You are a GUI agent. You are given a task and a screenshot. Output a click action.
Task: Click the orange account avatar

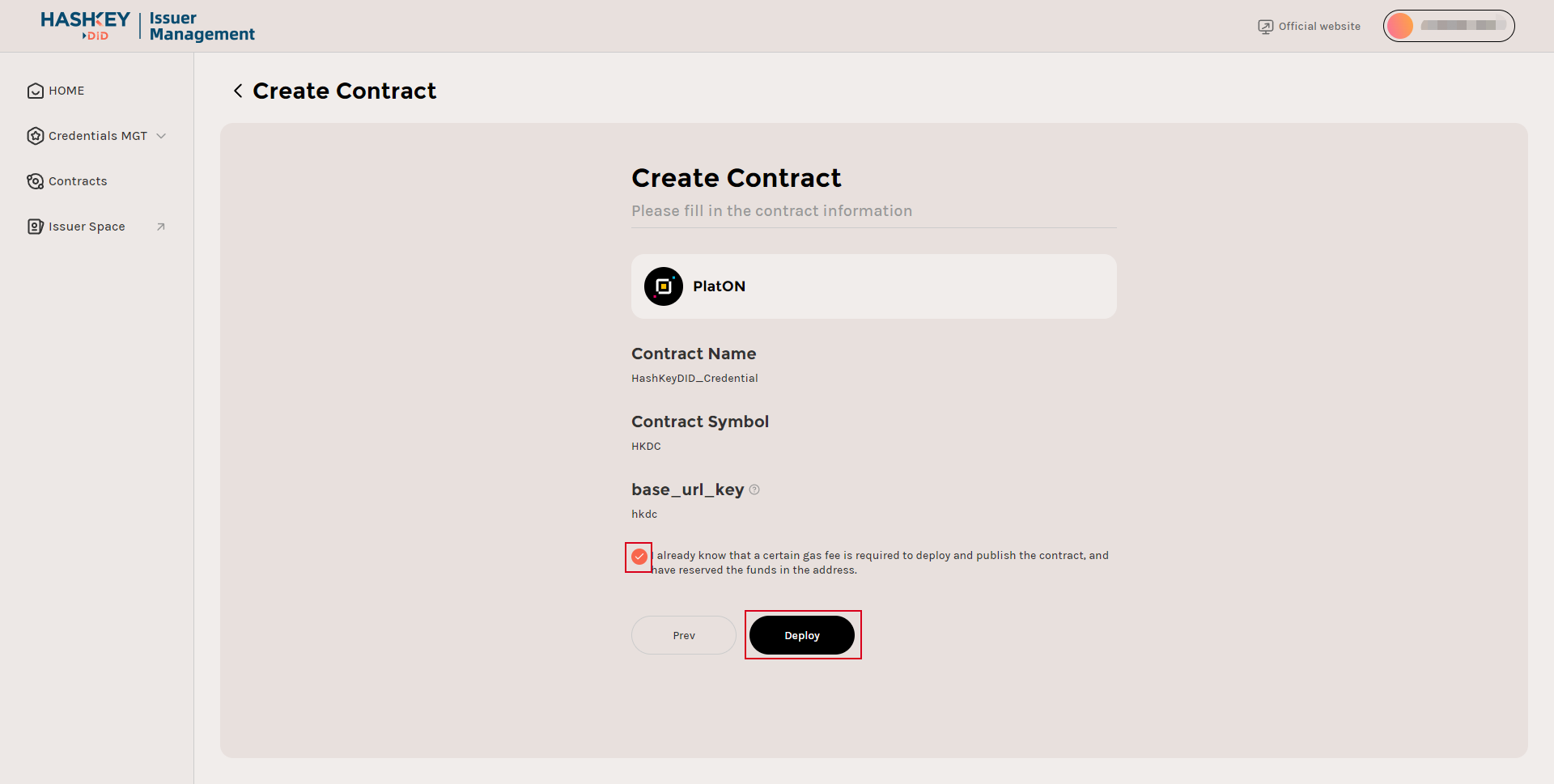coord(1399,26)
